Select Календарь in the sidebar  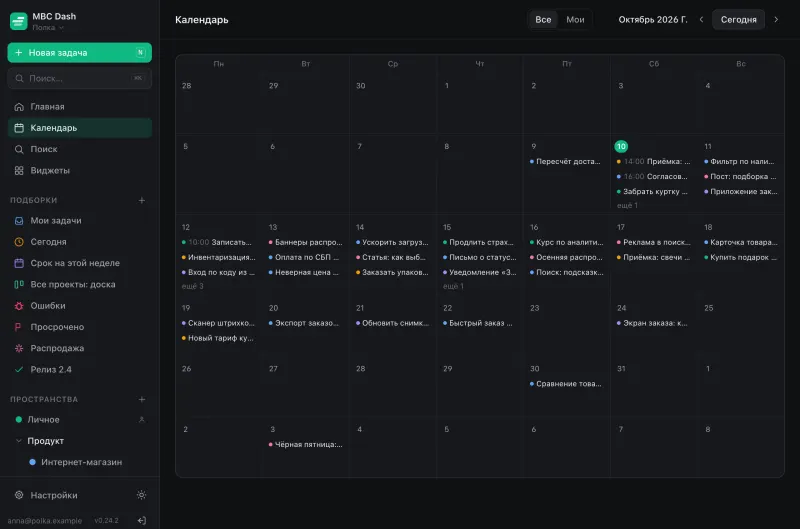pos(80,128)
